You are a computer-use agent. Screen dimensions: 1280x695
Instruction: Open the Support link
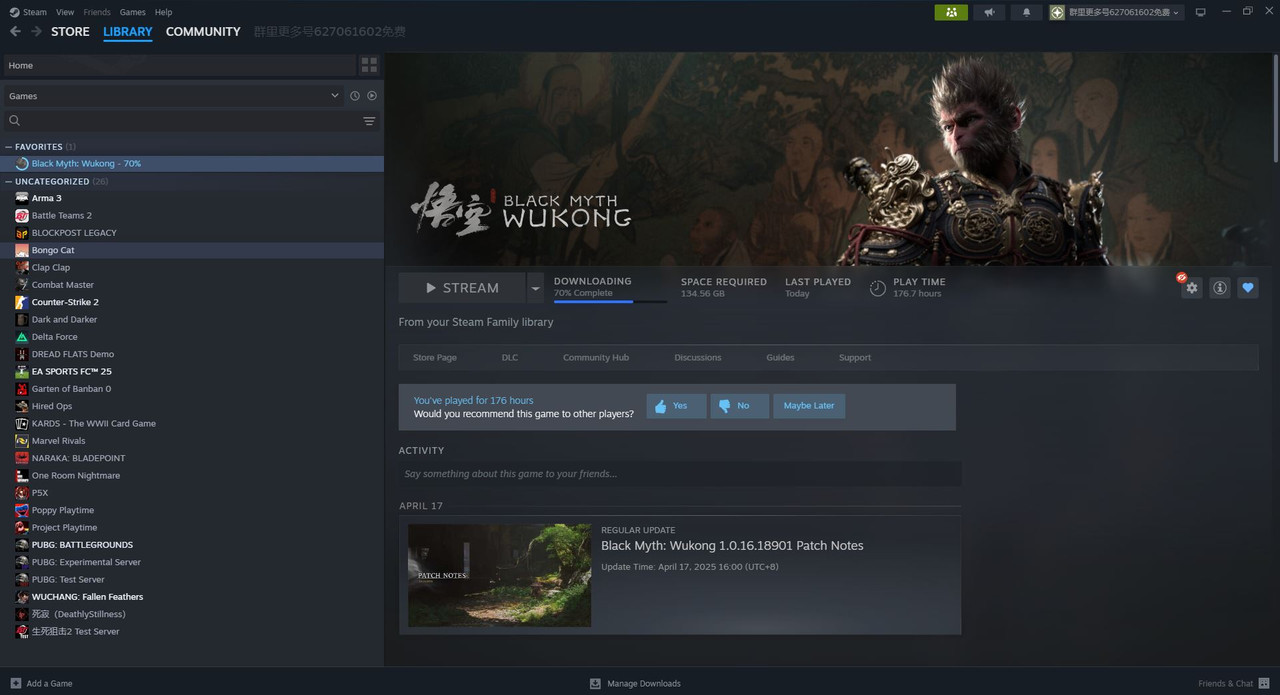(855, 357)
